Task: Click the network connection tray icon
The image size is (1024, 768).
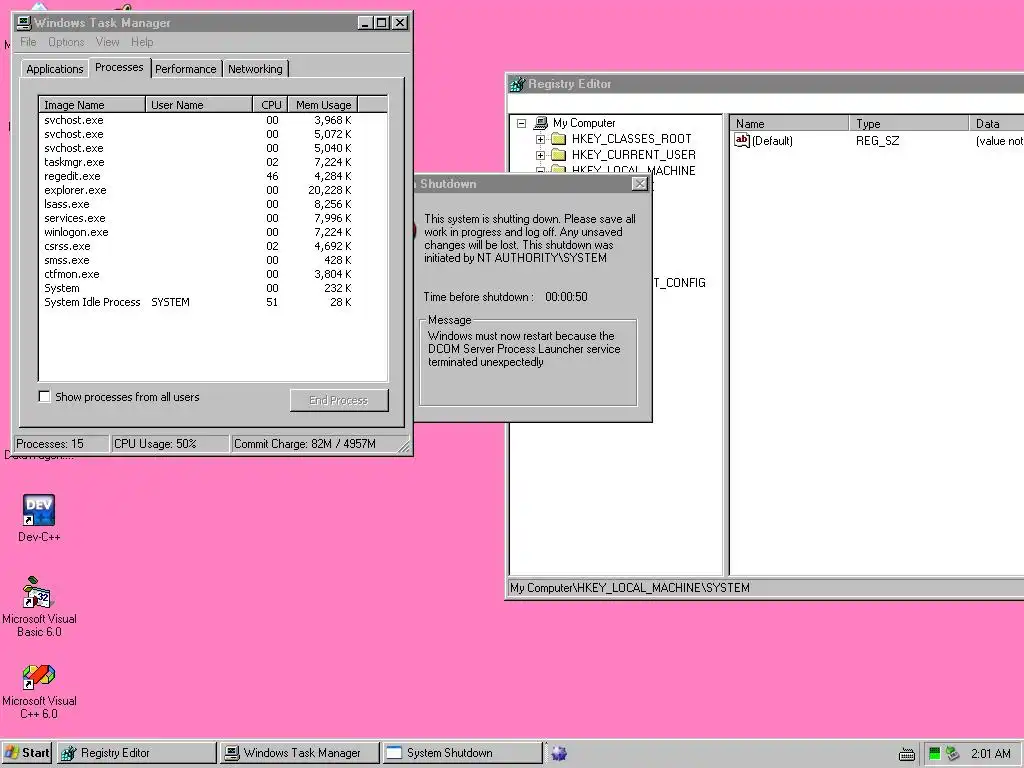Action: (953, 753)
